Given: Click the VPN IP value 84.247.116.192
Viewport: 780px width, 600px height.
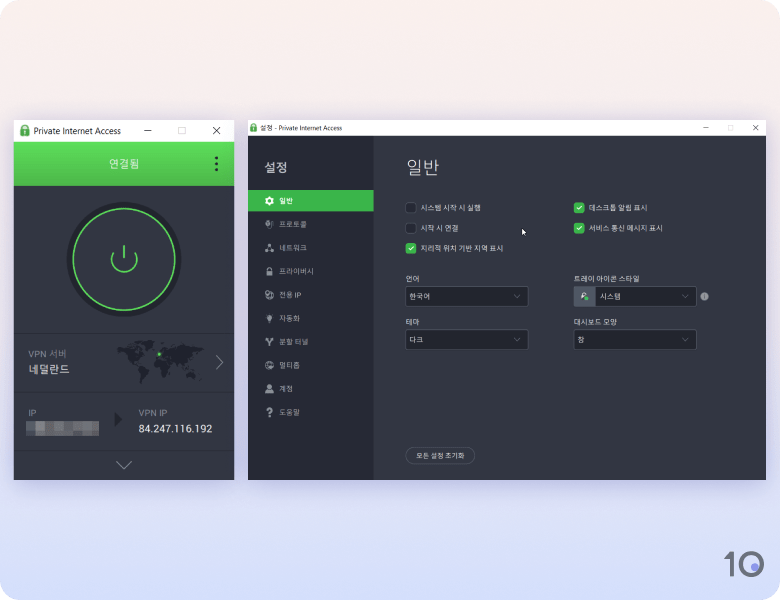Looking at the screenshot, I should (x=175, y=429).
